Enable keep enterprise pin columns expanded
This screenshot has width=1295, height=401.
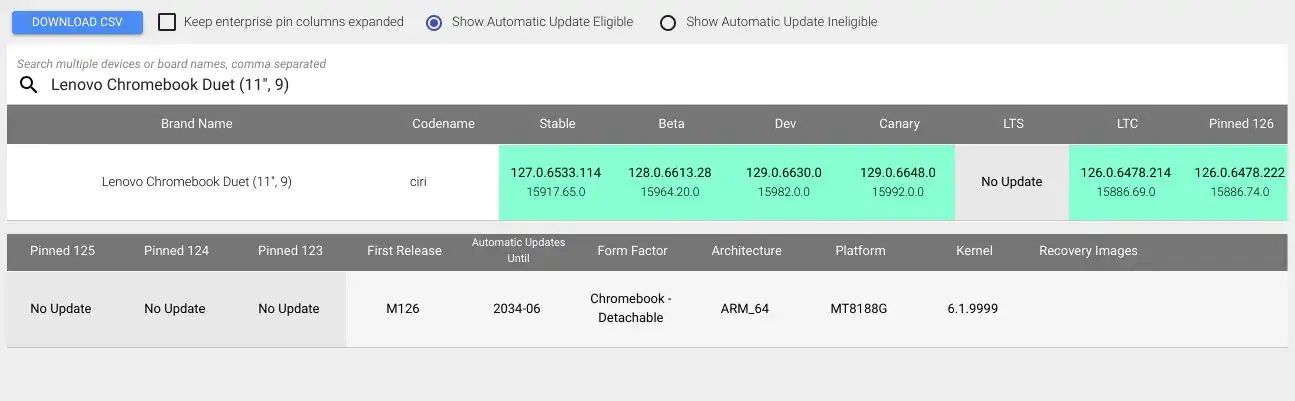[x=167, y=22]
